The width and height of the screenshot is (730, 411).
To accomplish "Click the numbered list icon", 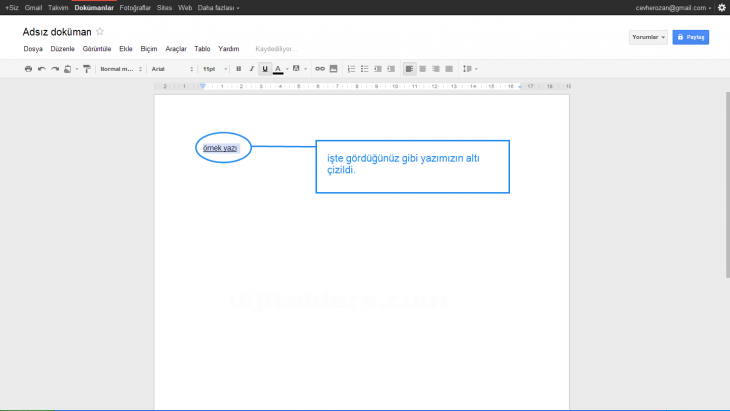I will coord(351,69).
